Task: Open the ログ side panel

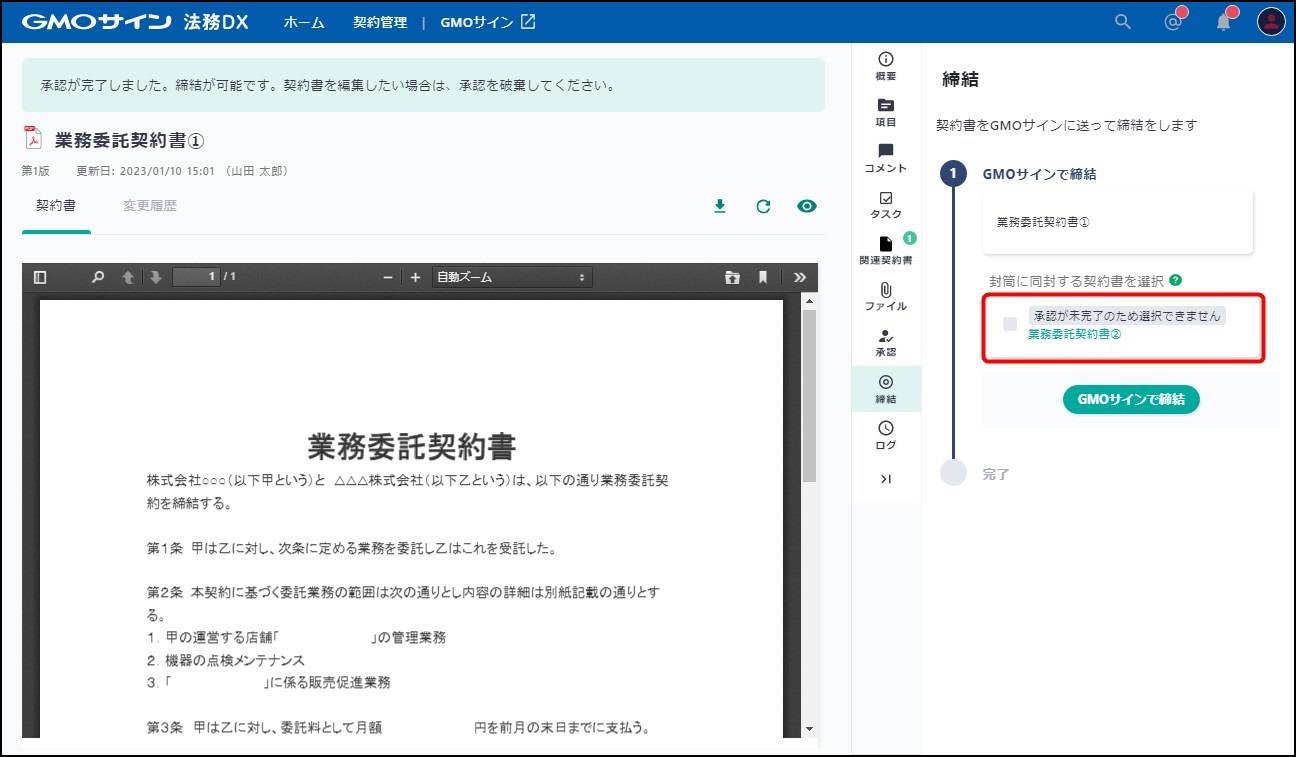Action: tap(885, 435)
